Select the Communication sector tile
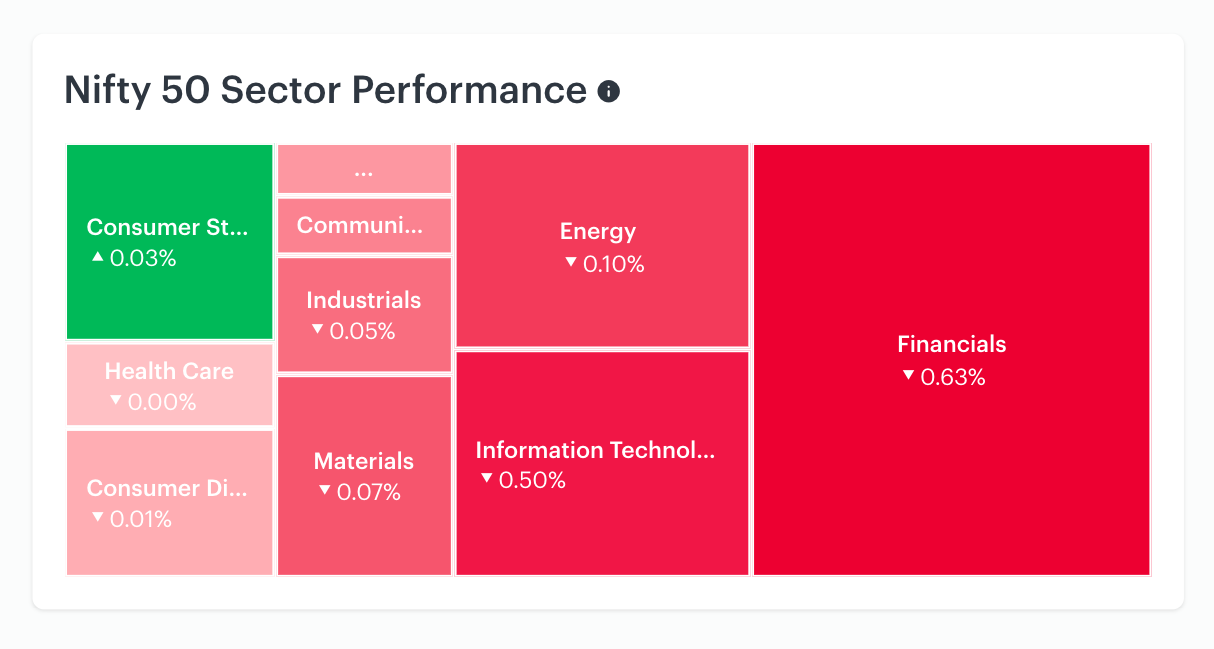This screenshot has width=1214, height=649. pos(364,225)
